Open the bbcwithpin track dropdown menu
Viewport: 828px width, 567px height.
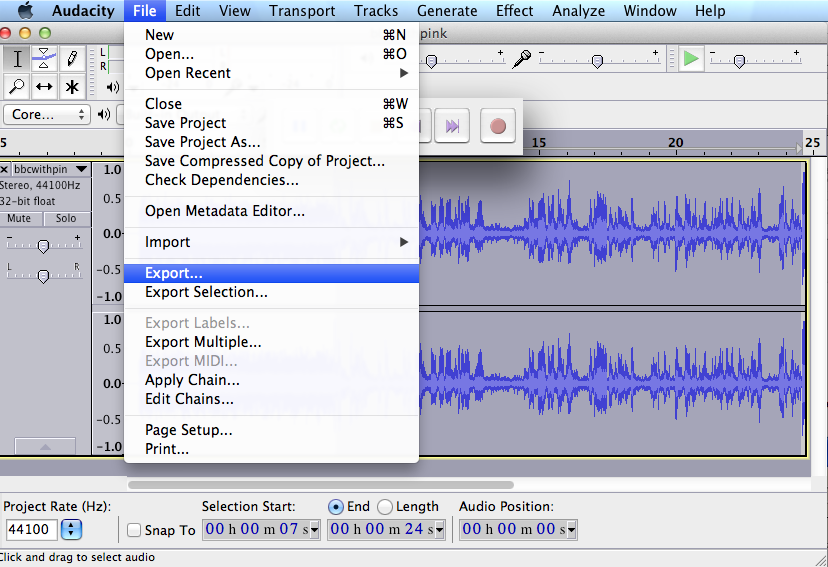point(81,169)
